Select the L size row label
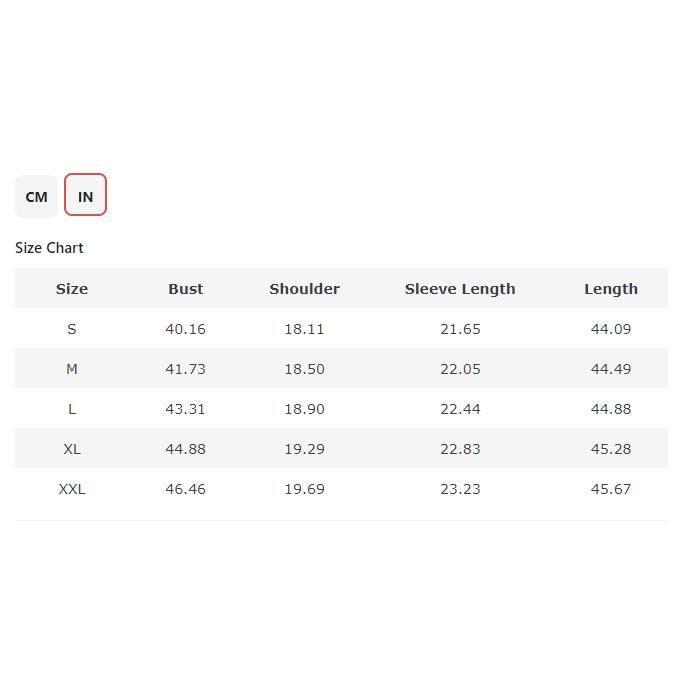 (x=72, y=409)
